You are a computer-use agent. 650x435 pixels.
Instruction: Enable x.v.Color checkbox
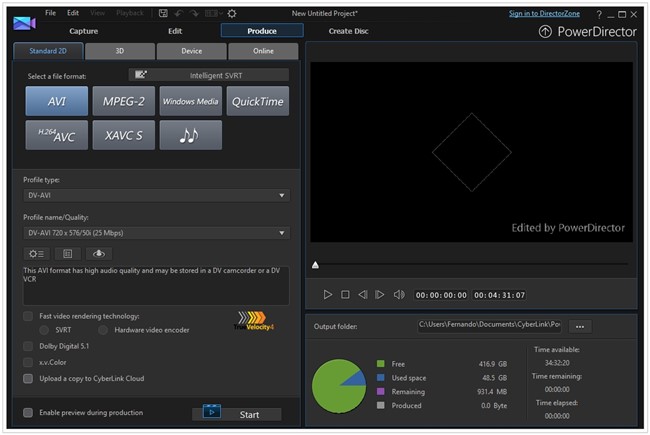coord(28,362)
